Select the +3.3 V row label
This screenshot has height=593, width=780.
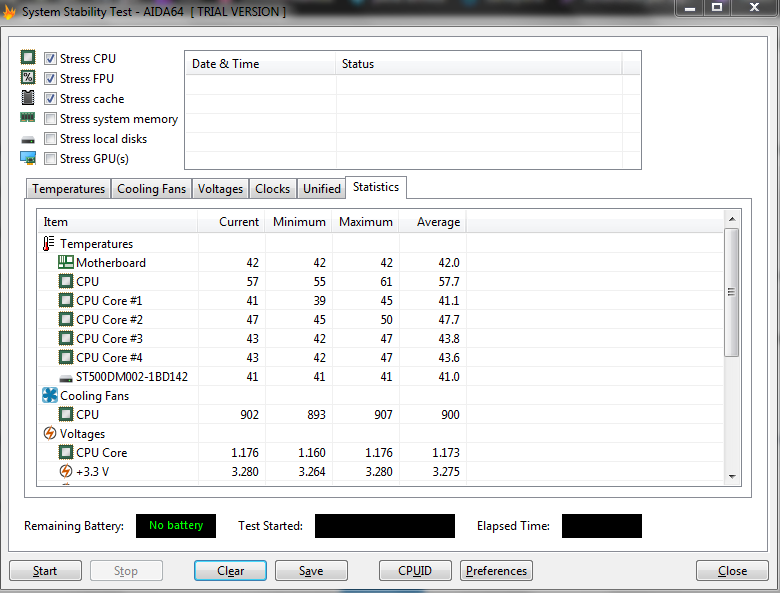click(93, 472)
